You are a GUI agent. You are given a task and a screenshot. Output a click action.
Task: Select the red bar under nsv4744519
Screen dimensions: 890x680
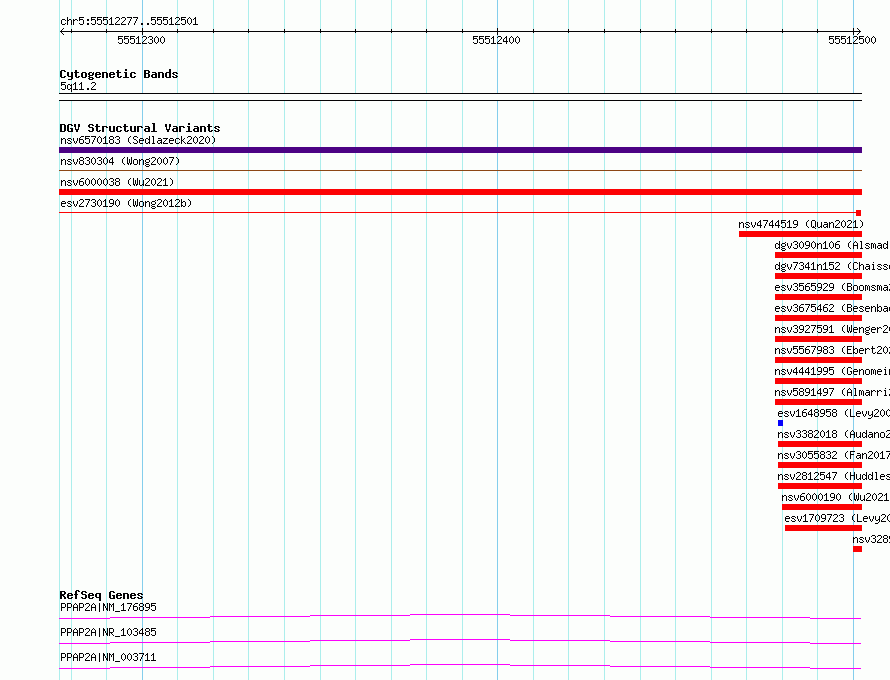point(800,234)
